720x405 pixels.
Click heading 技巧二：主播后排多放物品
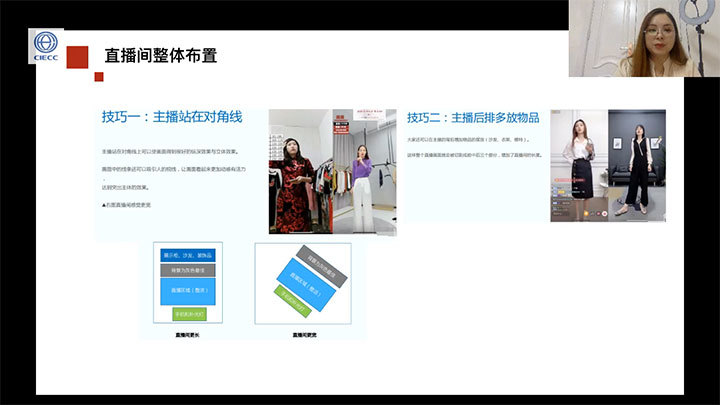pyautogui.click(x=476, y=116)
